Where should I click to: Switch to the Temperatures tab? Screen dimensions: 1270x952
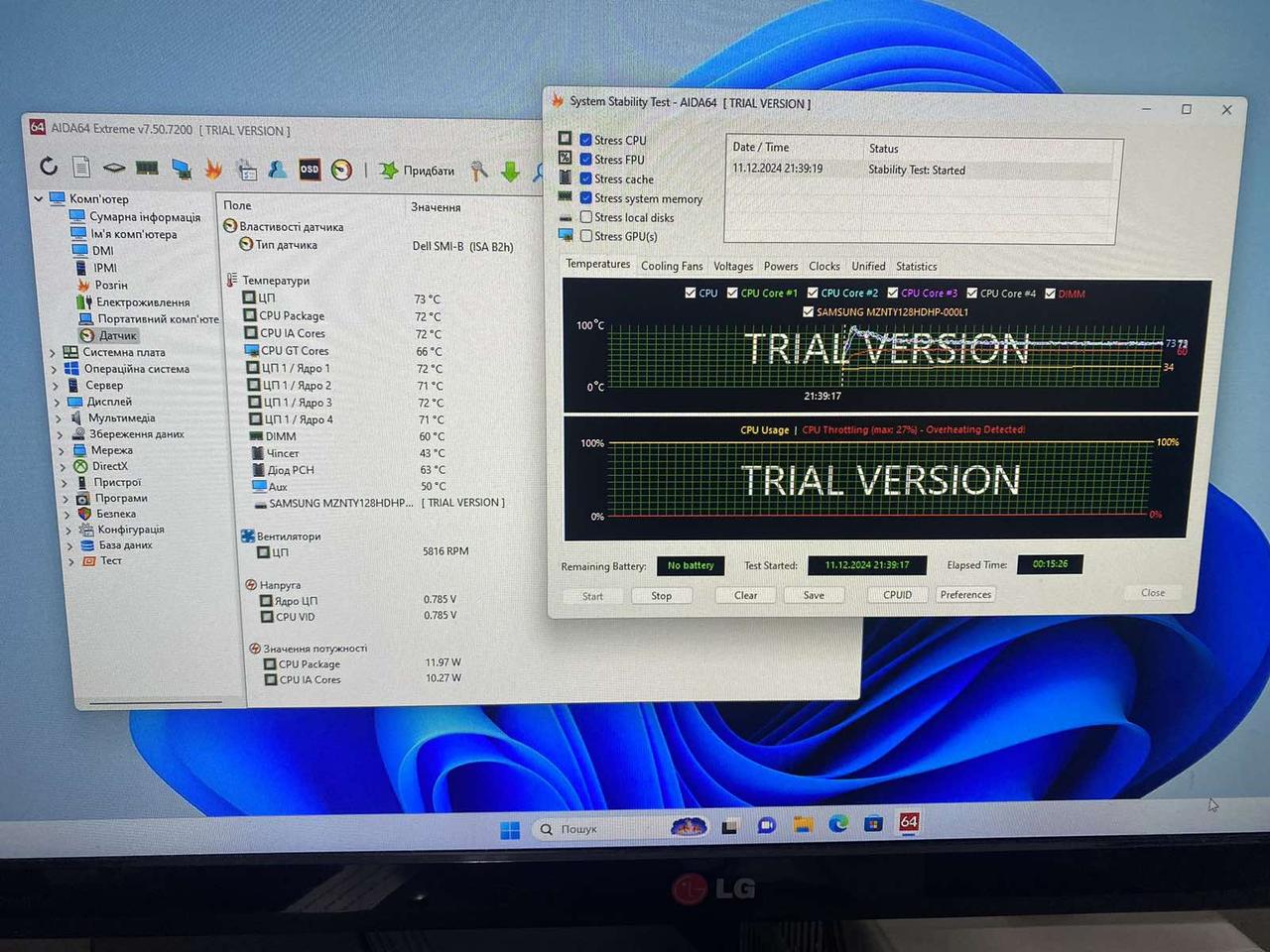(x=597, y=264)
